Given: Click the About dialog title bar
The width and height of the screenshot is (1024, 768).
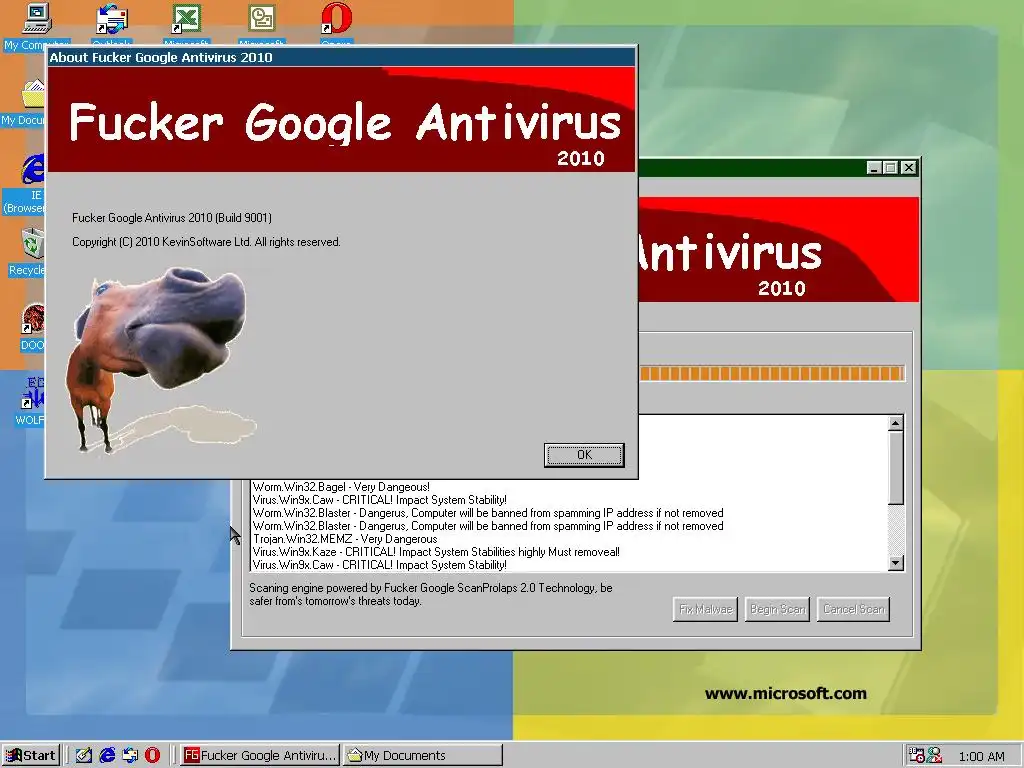Looking at the screenshot, I should coord(342,57).
